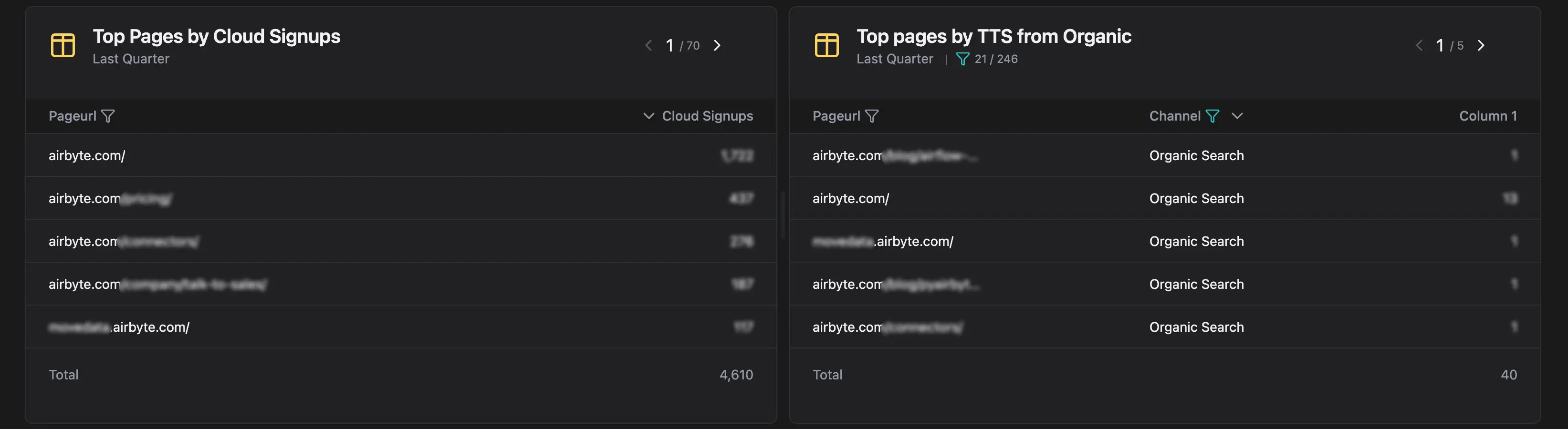
Task: Click the page number 1 / 70 indicator
Action: coord(682,46)
